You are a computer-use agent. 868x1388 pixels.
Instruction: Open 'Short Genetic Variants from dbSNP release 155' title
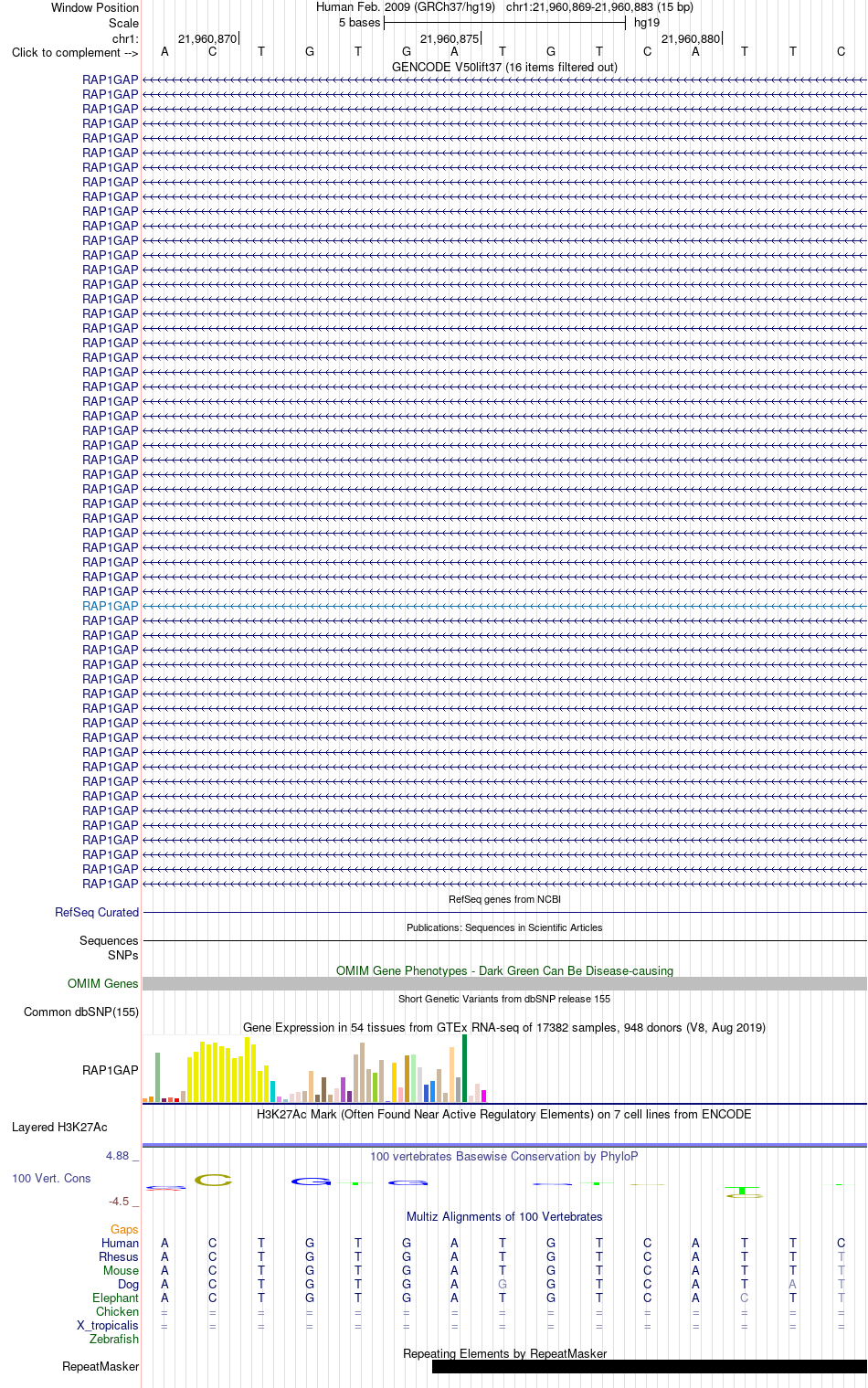(504, 999)
